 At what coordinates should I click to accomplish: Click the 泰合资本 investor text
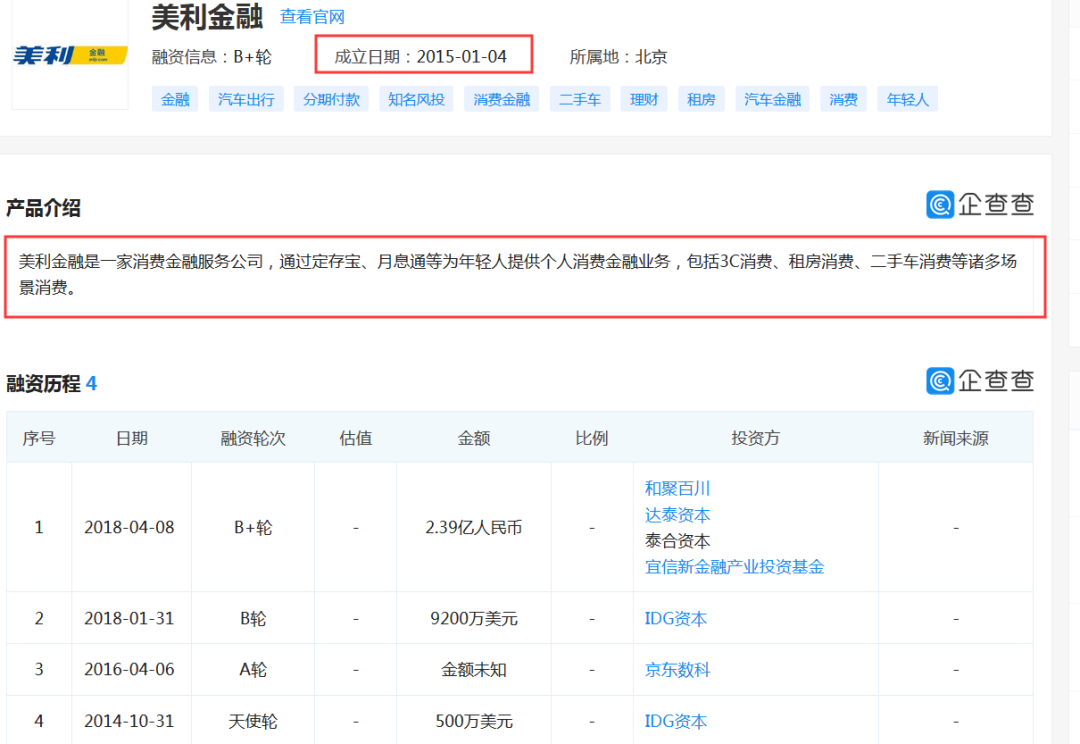pyautogui.click(x=677, y=541)
